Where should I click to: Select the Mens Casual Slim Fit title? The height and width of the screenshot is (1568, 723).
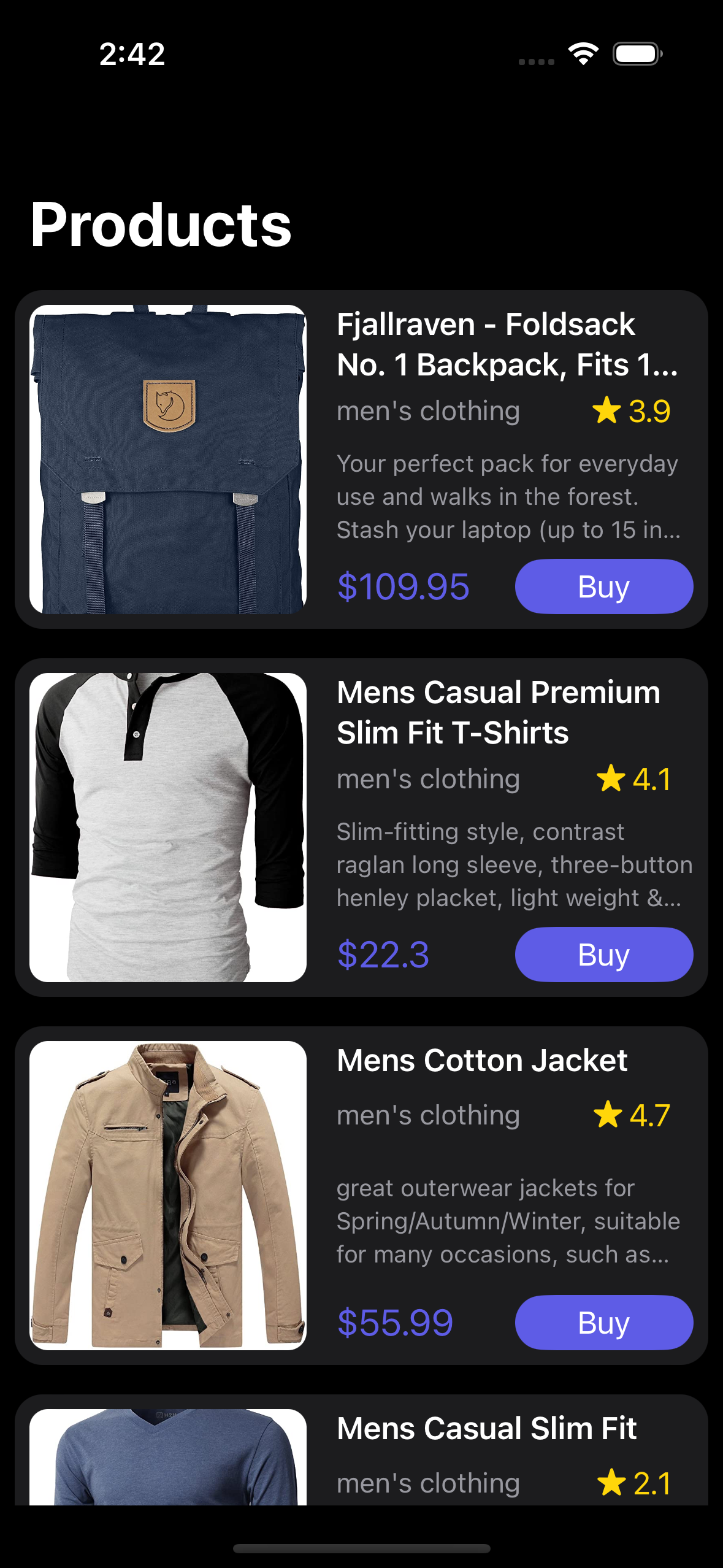click(487, 1429)
